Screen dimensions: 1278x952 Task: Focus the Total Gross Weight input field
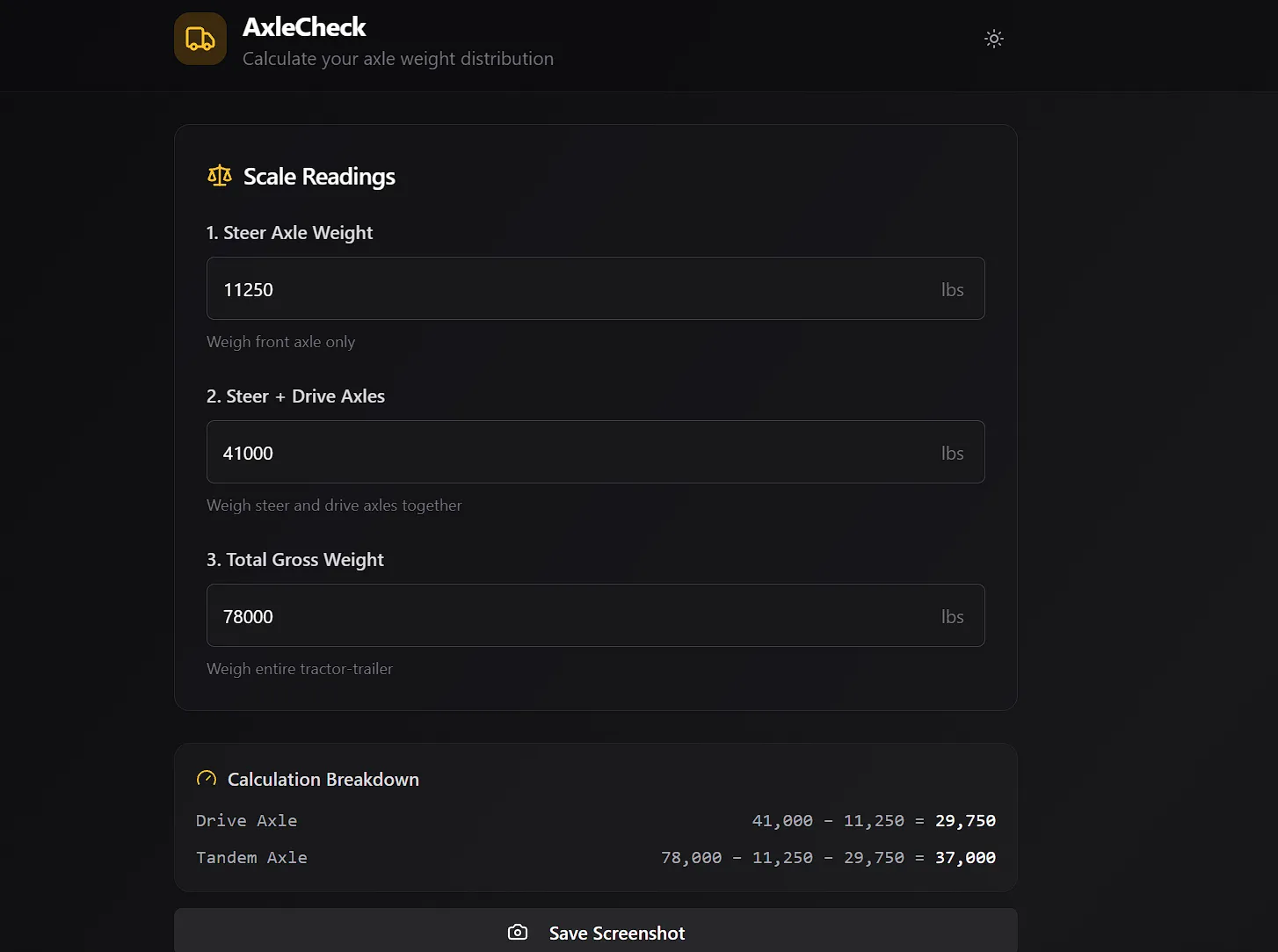[571, 616]
